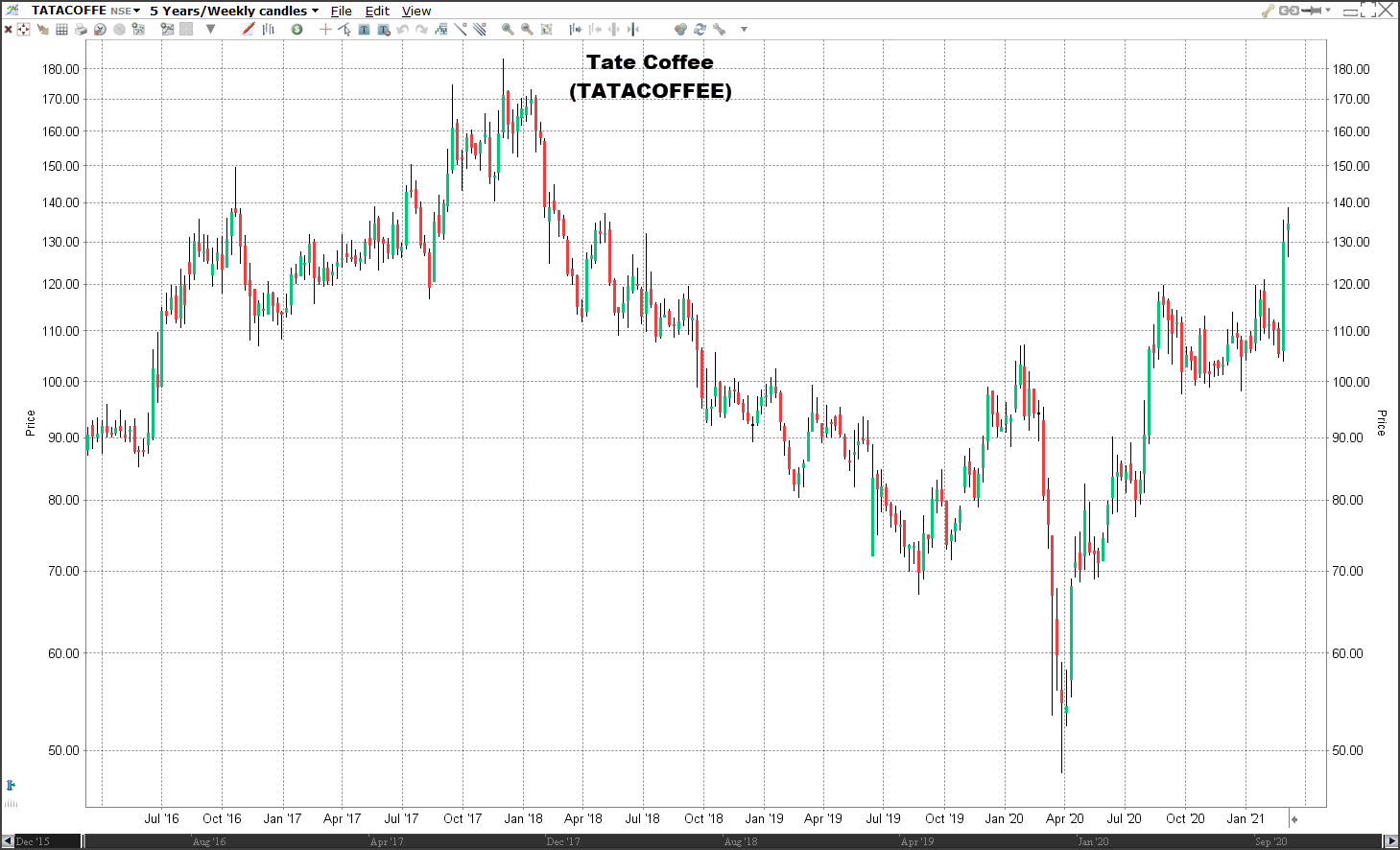This screenshot has width=1400, height=850.
Task: Click the Jan '18 date axis label
Action: pos(523,818)
